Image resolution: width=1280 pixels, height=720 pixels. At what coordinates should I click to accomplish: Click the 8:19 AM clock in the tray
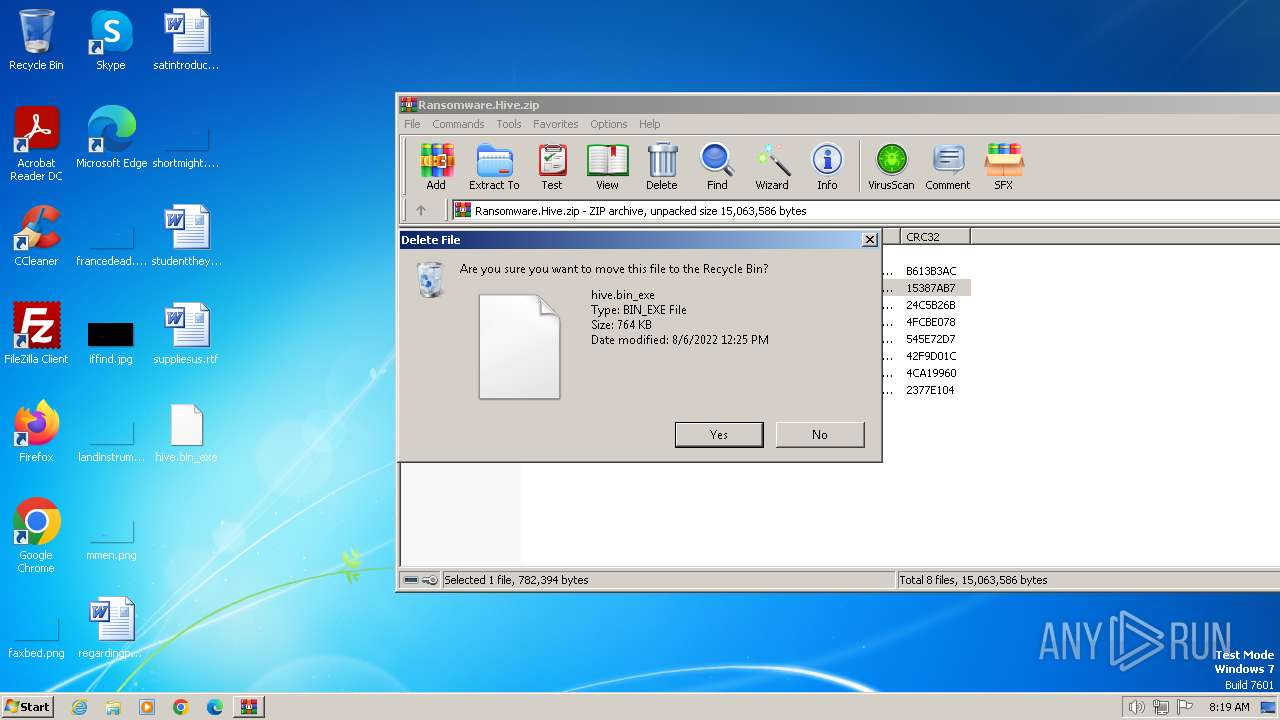click(x=1229, y=707)
